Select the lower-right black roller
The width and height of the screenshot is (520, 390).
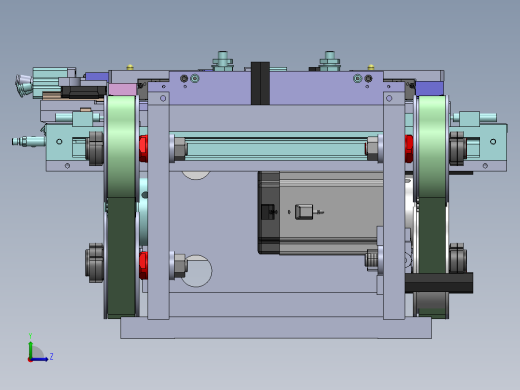tap(458, 258)
